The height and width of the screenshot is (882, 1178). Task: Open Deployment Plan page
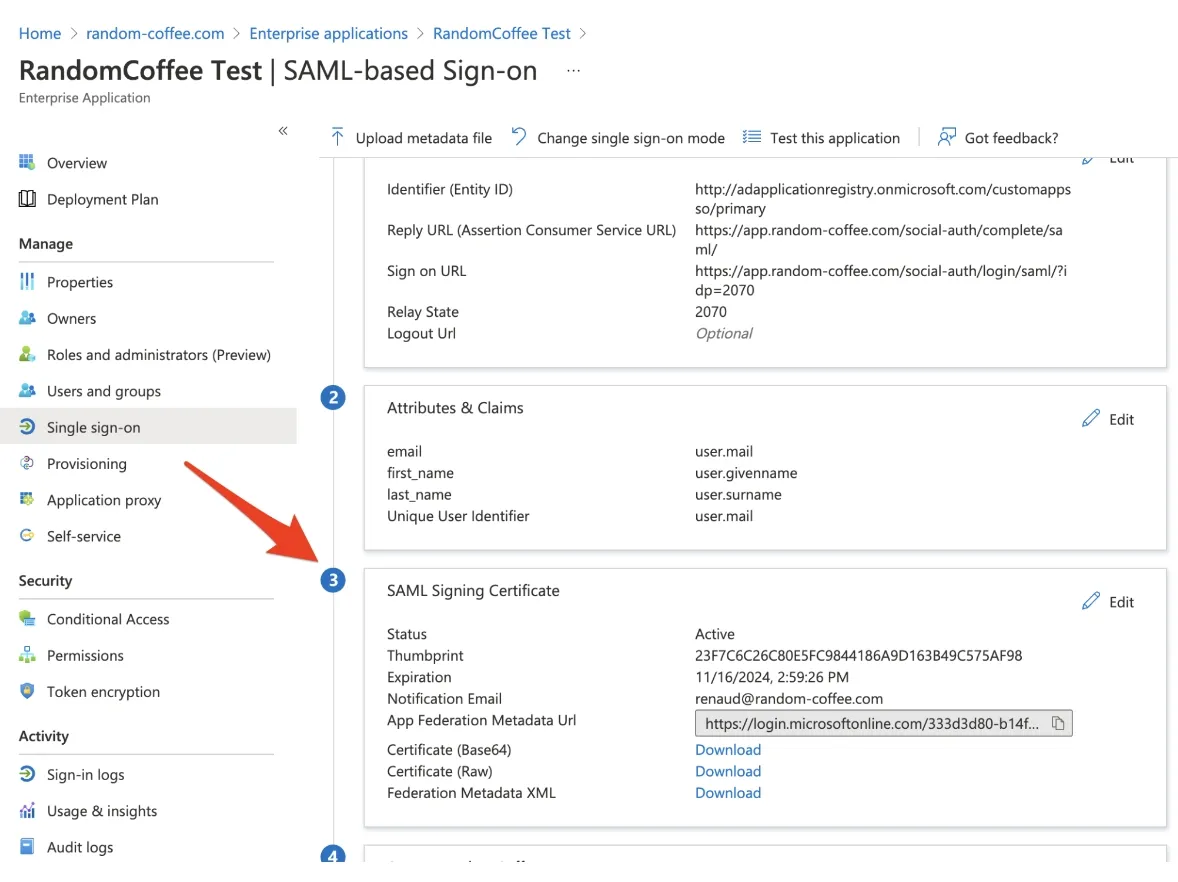(x=102, y=199)
